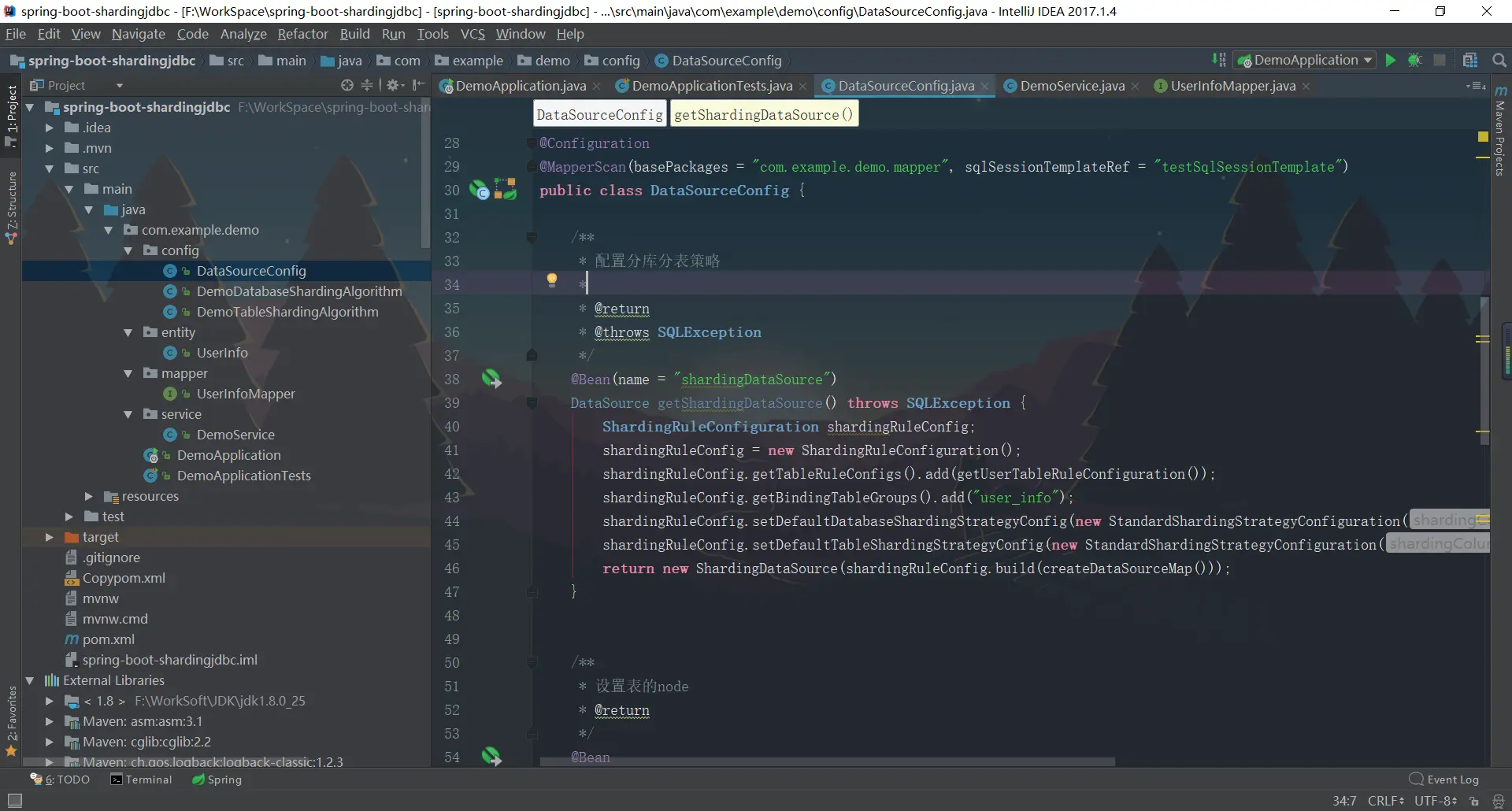
Task: Collapse External Libraries node
Action: pyautogui.click(x=29, y=680)
